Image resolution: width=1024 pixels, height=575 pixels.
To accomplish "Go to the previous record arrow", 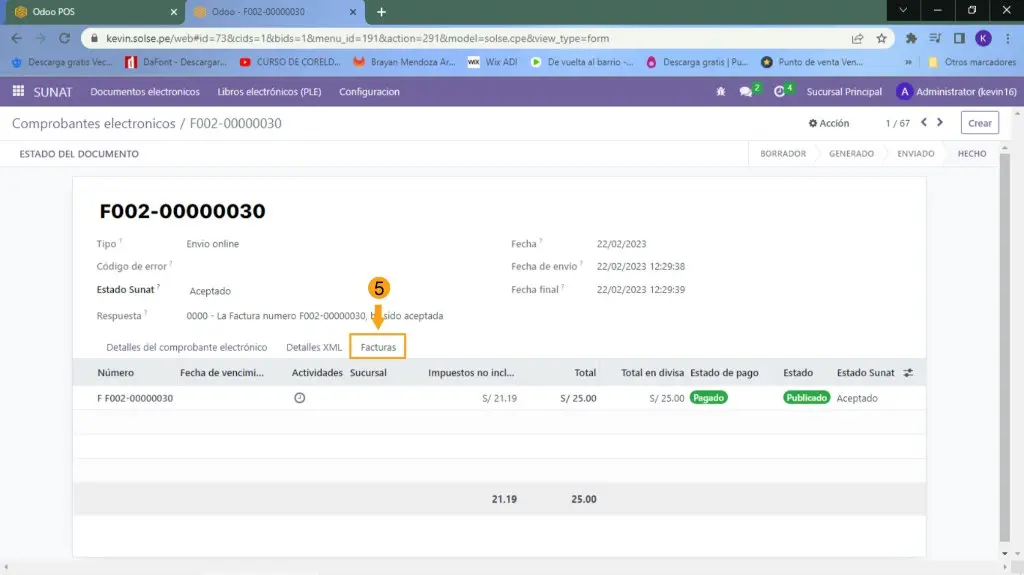I will coord(924,123).
